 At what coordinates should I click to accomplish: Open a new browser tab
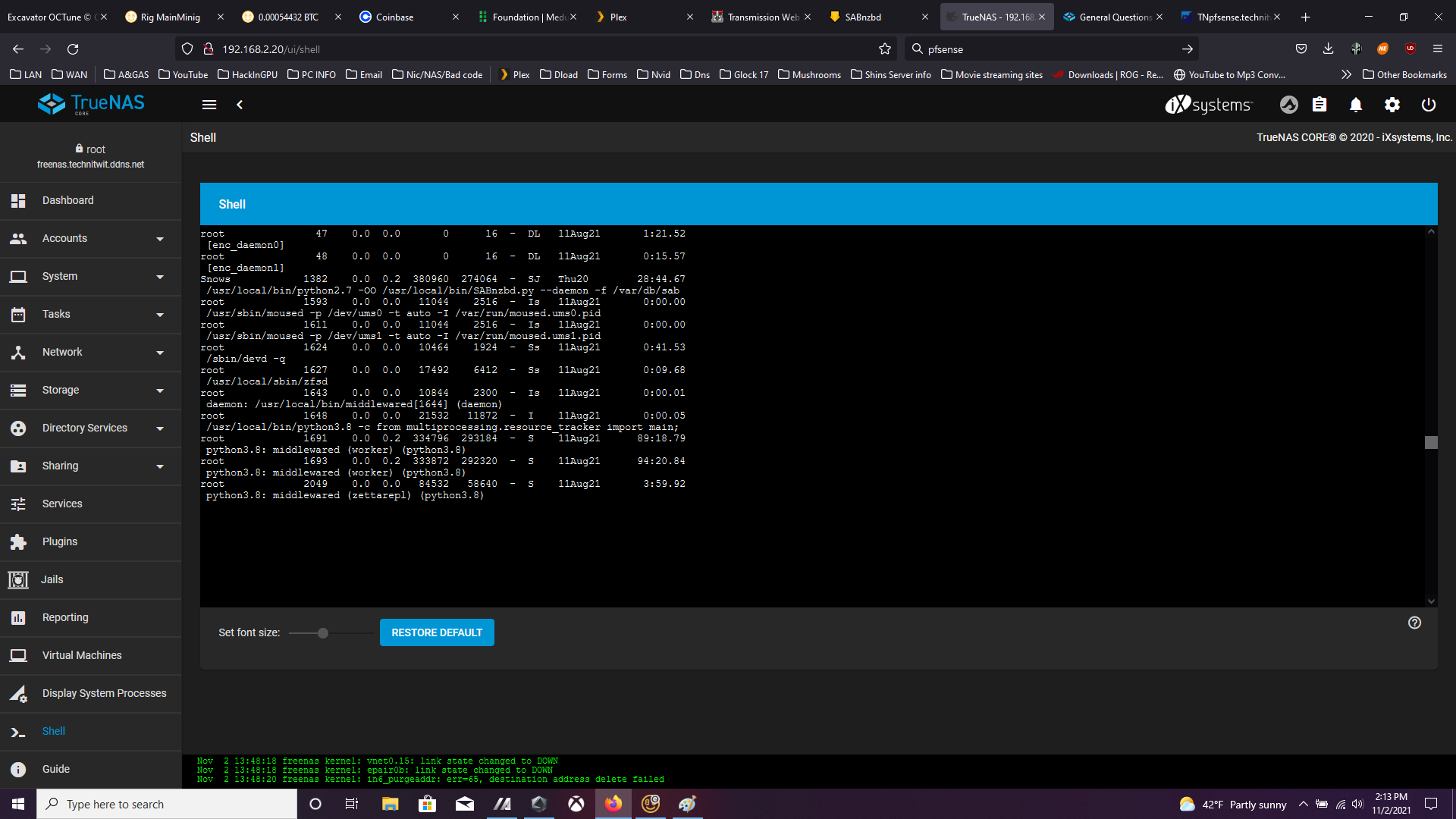(1305, 17)
